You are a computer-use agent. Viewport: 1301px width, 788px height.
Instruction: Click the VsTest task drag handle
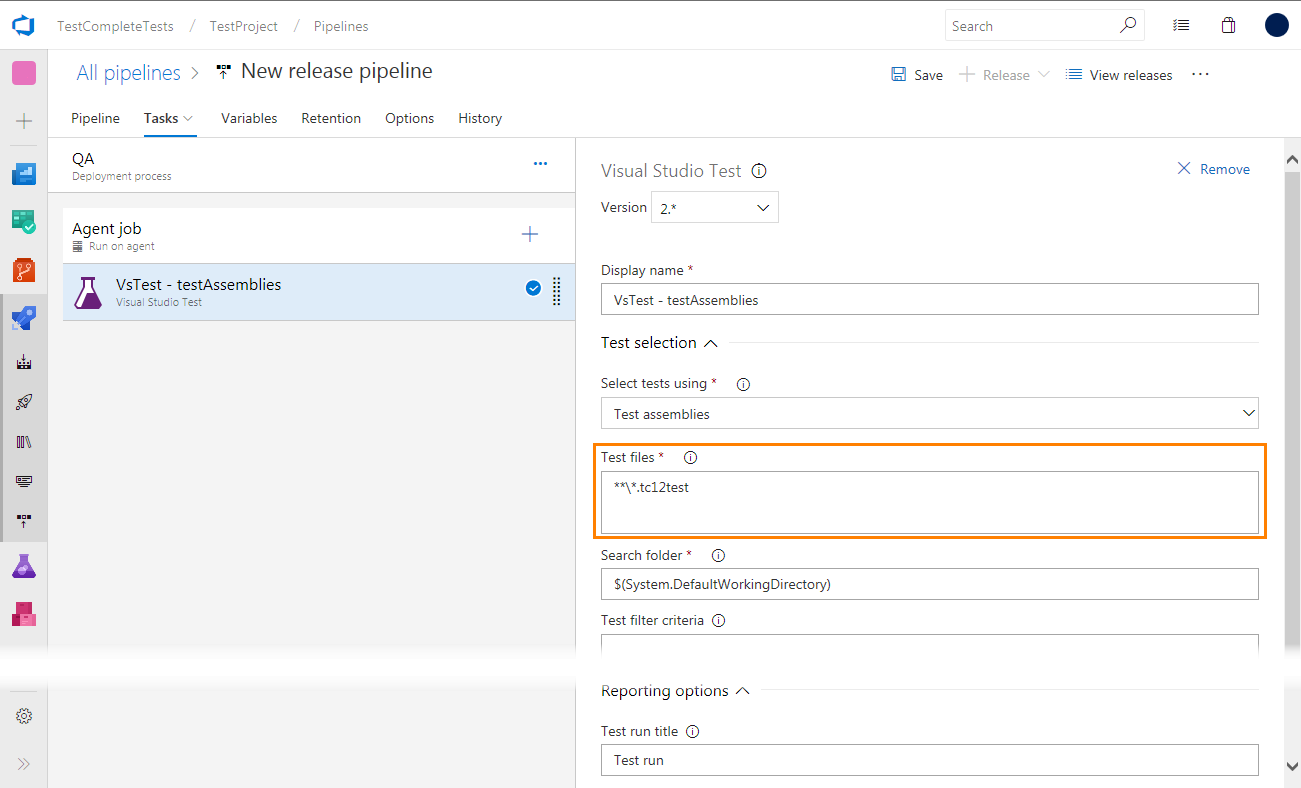(557, 290)
